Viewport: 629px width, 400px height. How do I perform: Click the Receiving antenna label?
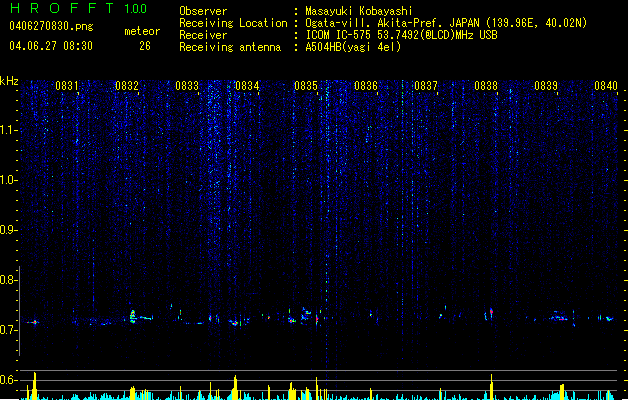[230, 47]
